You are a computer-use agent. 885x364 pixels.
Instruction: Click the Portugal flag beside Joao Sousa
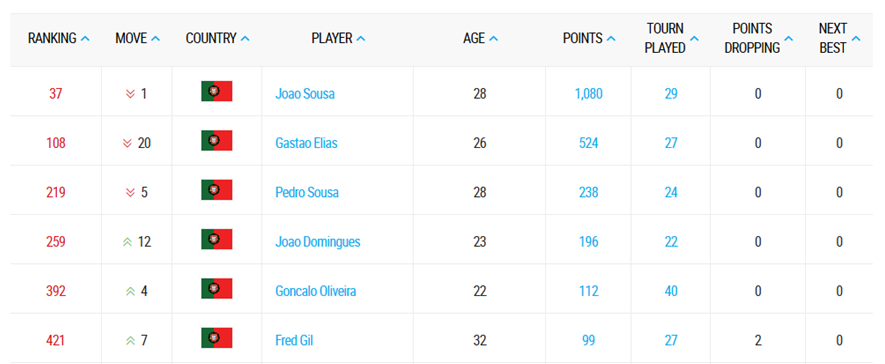tap(217, 91)
